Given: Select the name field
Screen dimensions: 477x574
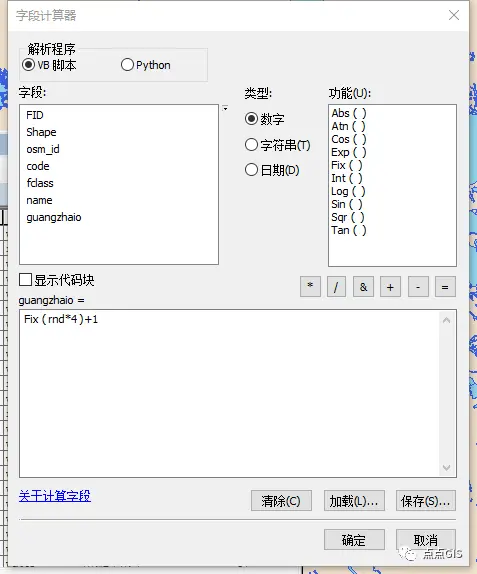Looking at the screenshot, I should point(39,200).
